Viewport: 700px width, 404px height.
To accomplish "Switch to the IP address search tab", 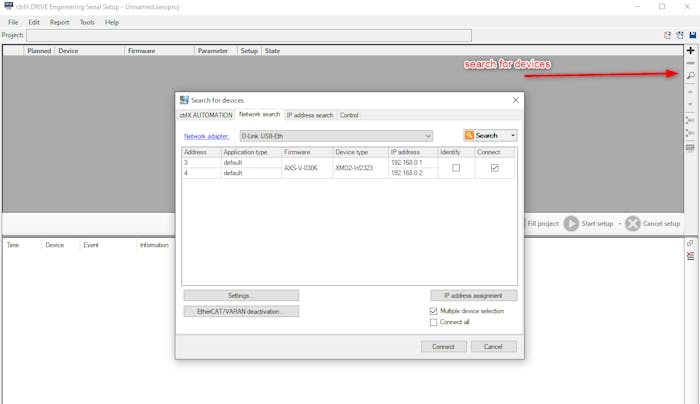I will 310,115.
